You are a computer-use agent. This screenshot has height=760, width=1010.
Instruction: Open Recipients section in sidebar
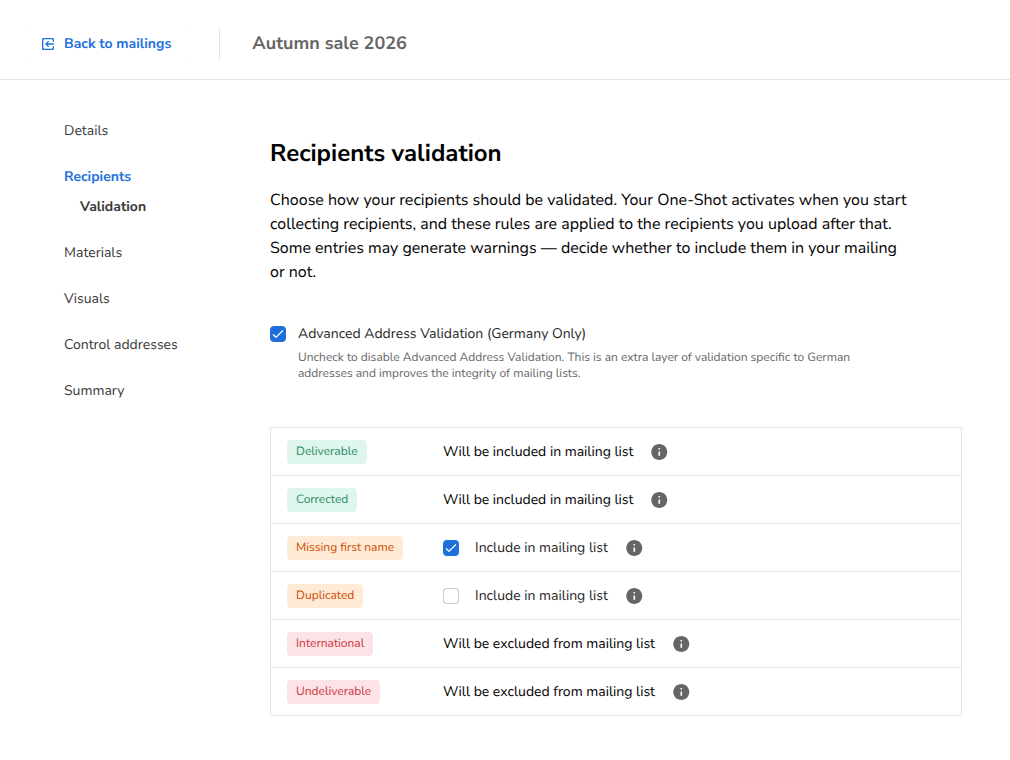coord(97,176)
